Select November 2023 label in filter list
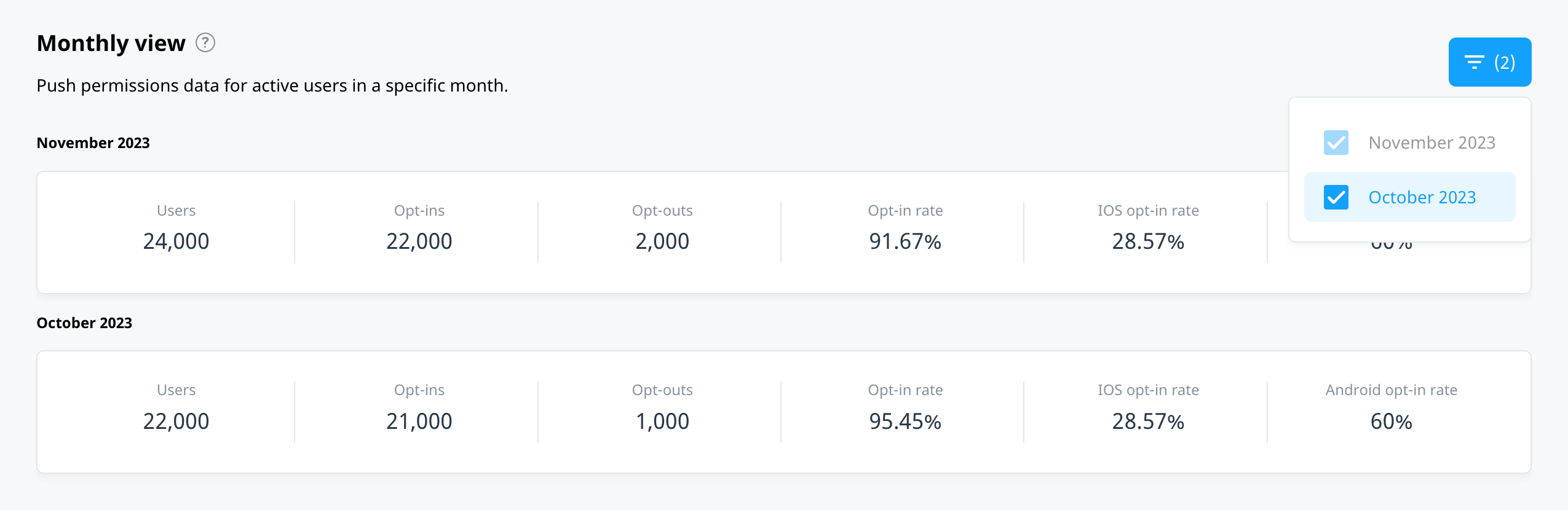1568x510 pixels. (1431, 143)
